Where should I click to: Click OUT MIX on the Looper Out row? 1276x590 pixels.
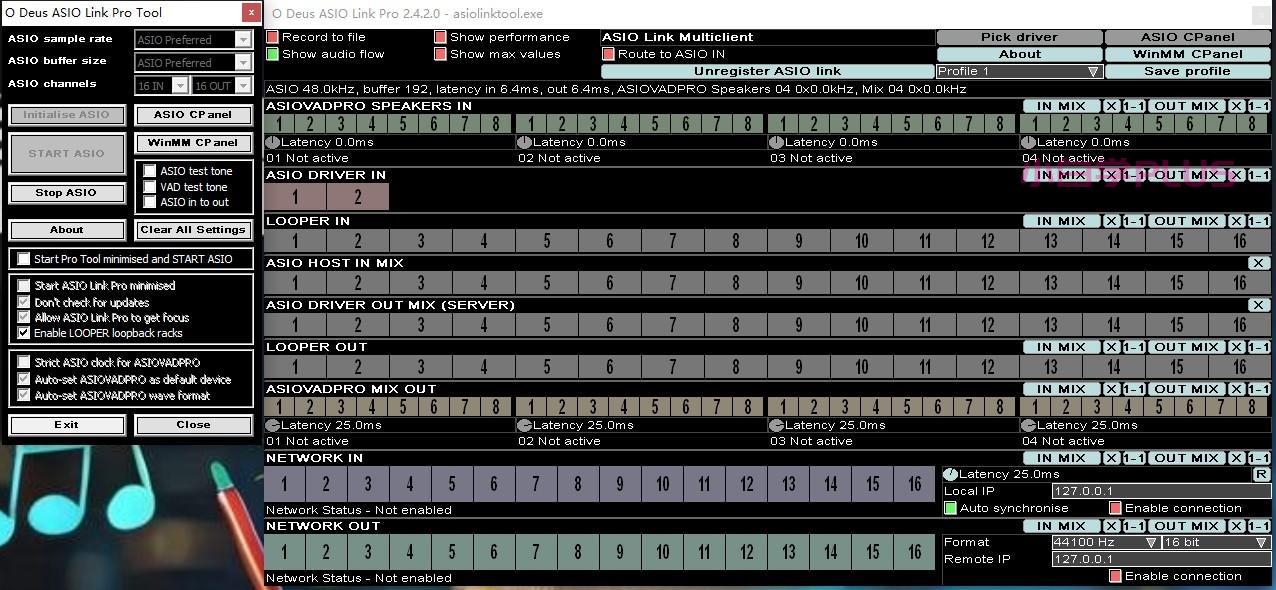click(1186, 347)
